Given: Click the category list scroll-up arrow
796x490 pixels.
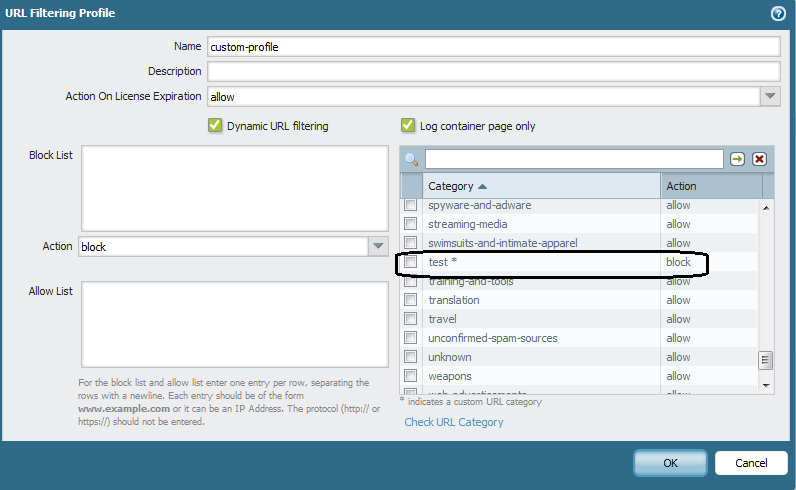Looking at the screenshot, I should pyautogui.click(x=767, y=208).
